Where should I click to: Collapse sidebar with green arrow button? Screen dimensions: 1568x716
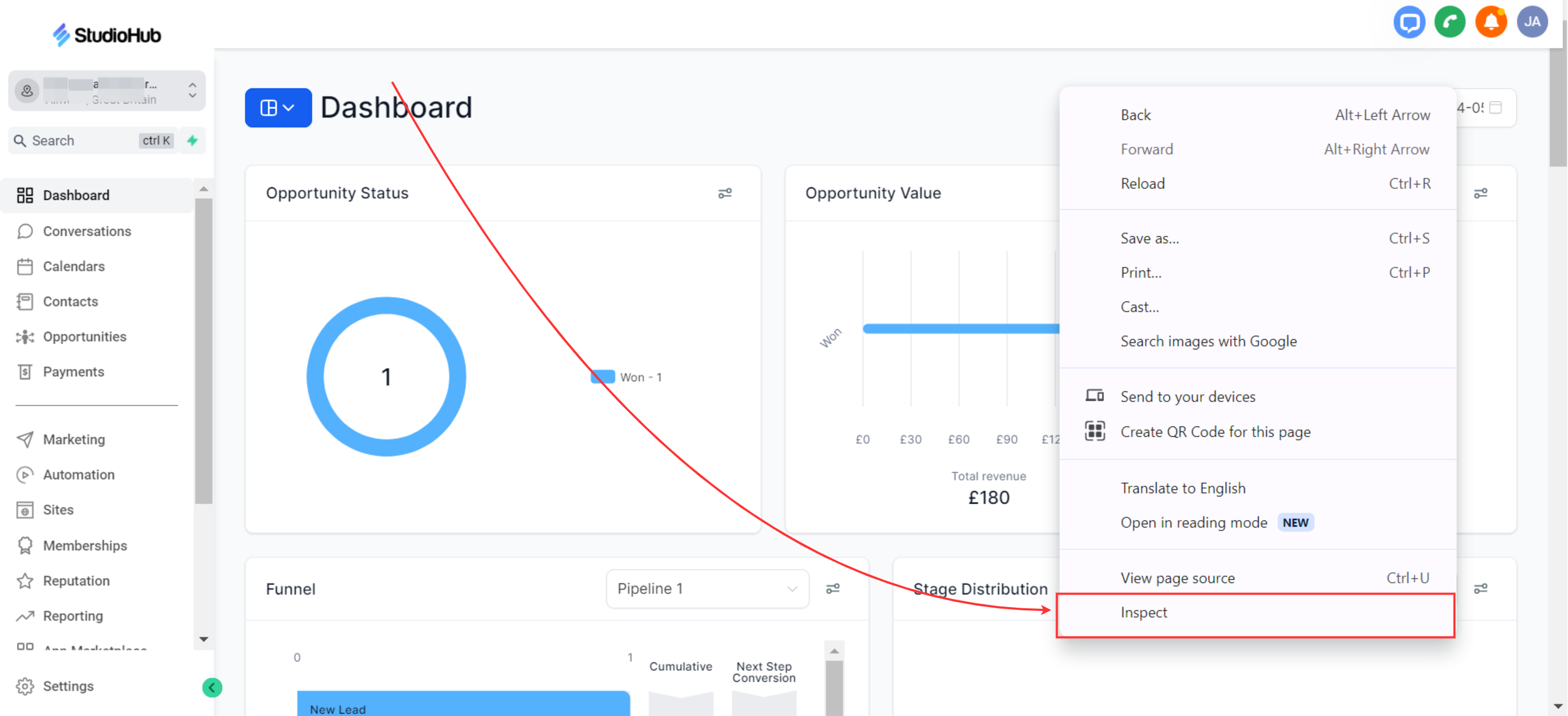tap(212, 687)
